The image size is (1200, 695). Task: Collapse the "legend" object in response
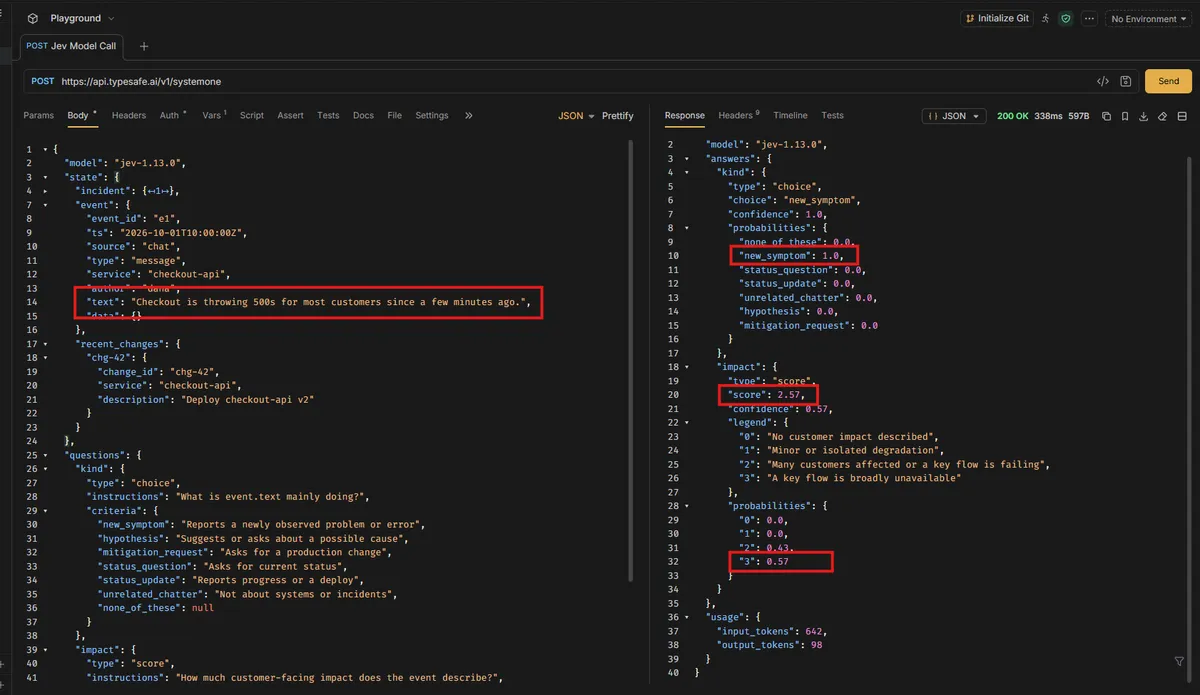[x=686, y=423]
